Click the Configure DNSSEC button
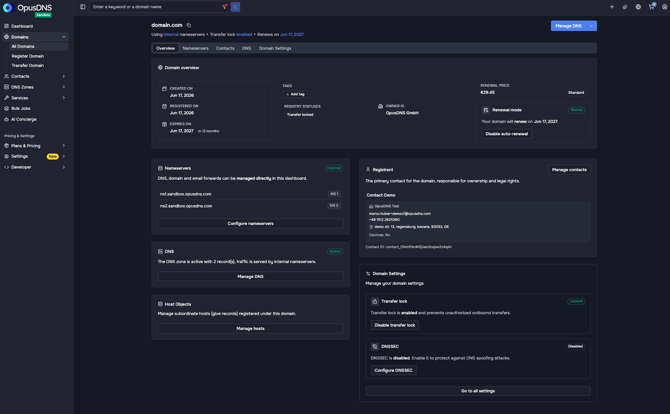670x414 pixels. (393, 370)
